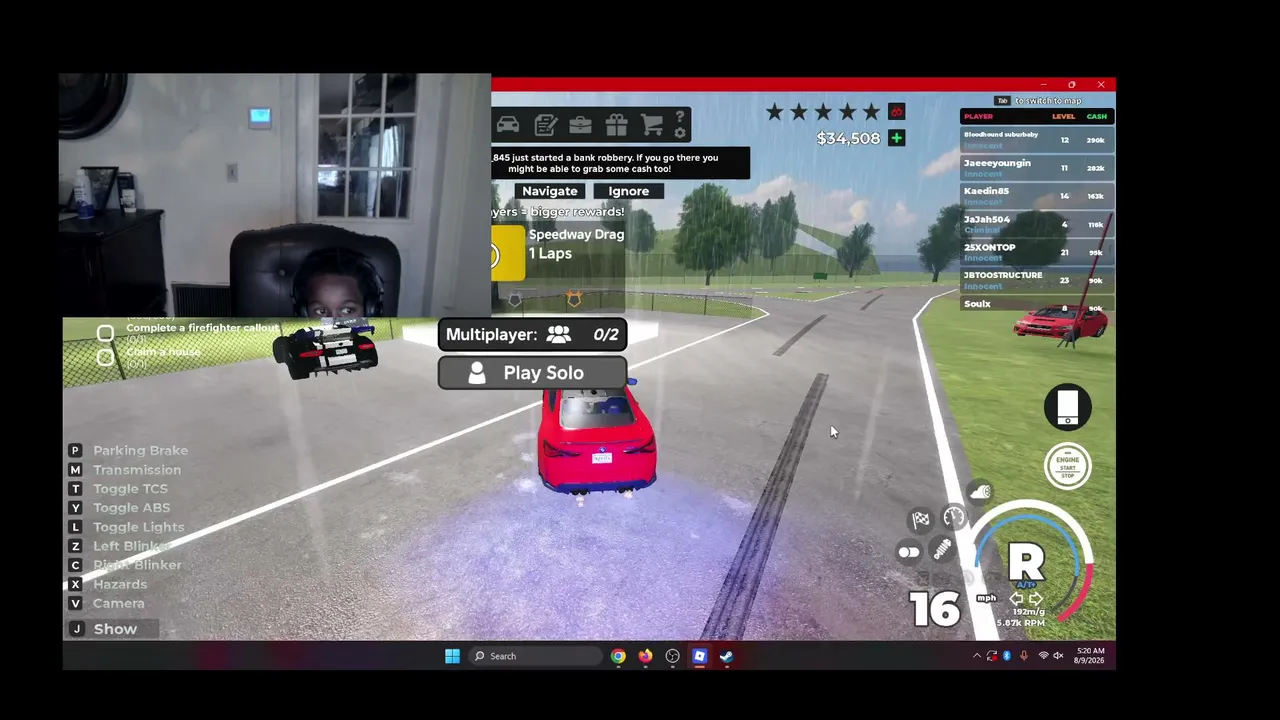
Task: Open Firefox from the taskbar
Action: point(645,656)
